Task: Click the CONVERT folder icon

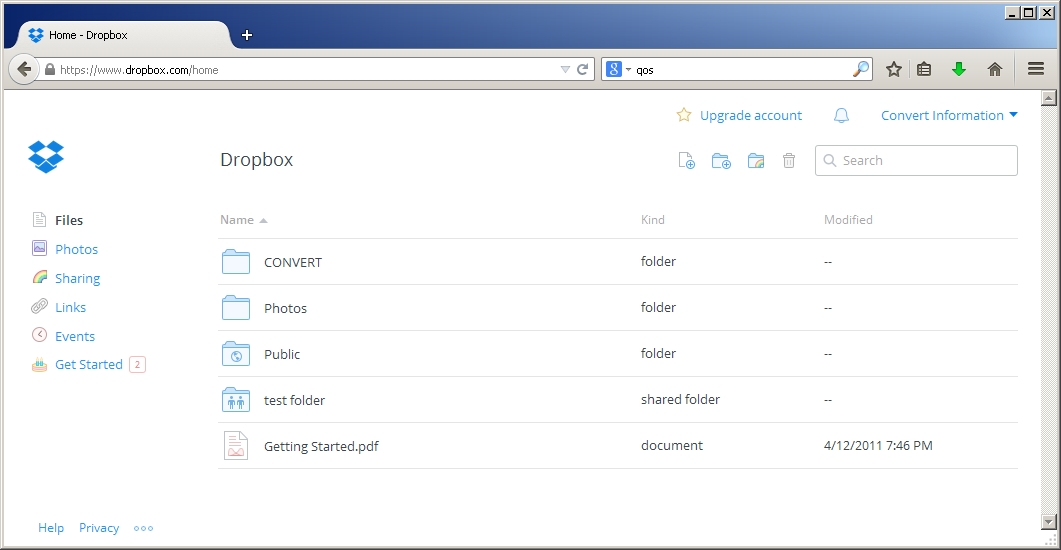Action: pyautogui.click(x=236, y=262)
